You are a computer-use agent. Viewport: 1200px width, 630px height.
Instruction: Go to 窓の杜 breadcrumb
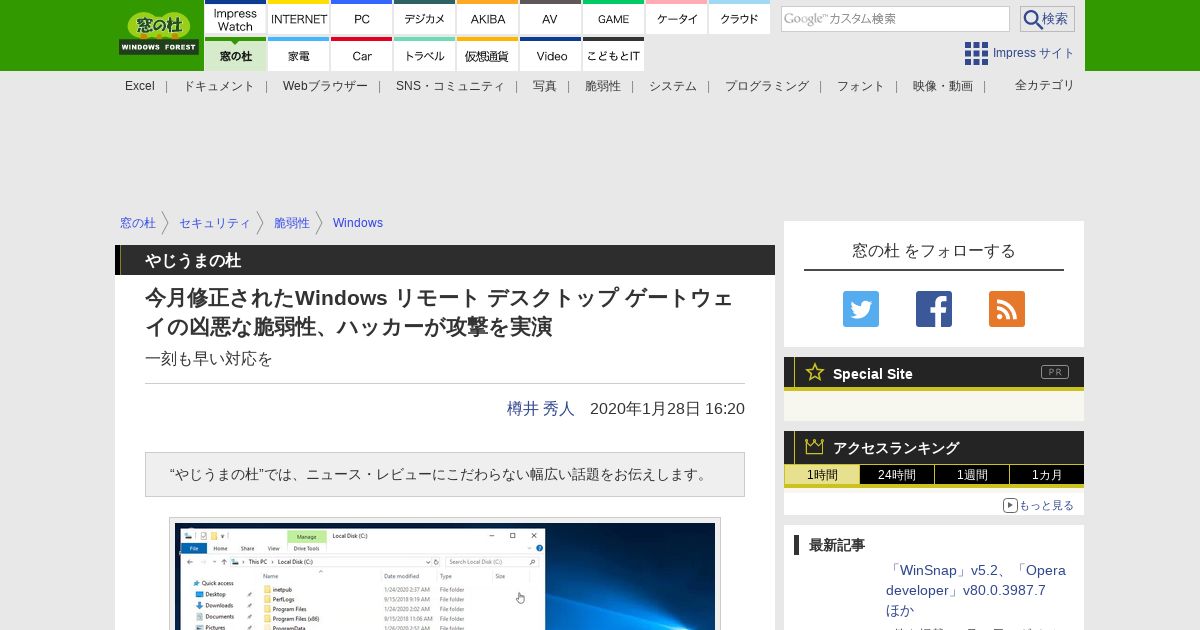point(138,223)
